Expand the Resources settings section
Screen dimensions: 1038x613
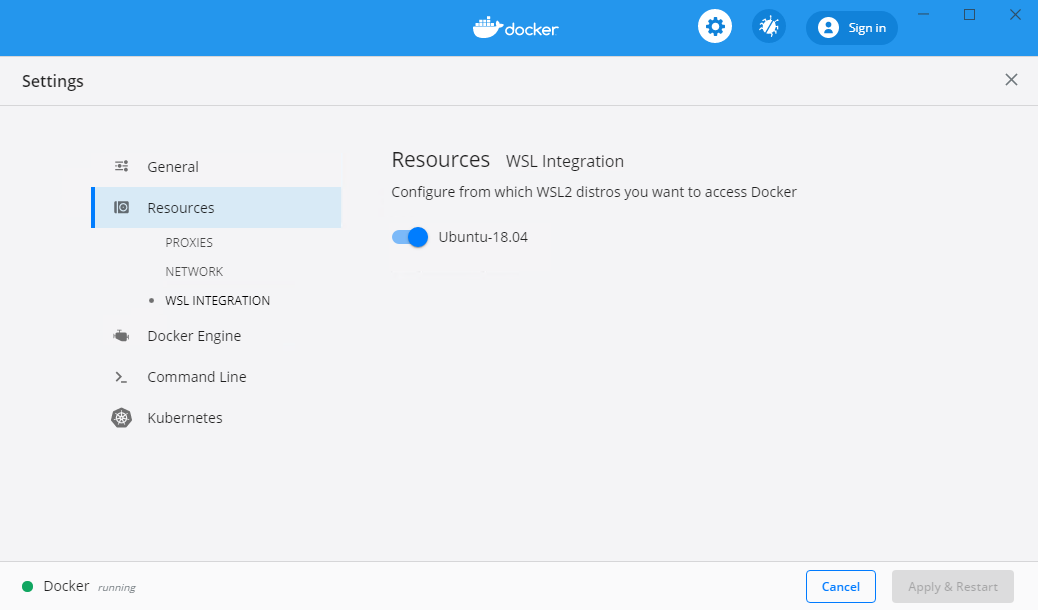pyautogui.click(x=180, y=207)
